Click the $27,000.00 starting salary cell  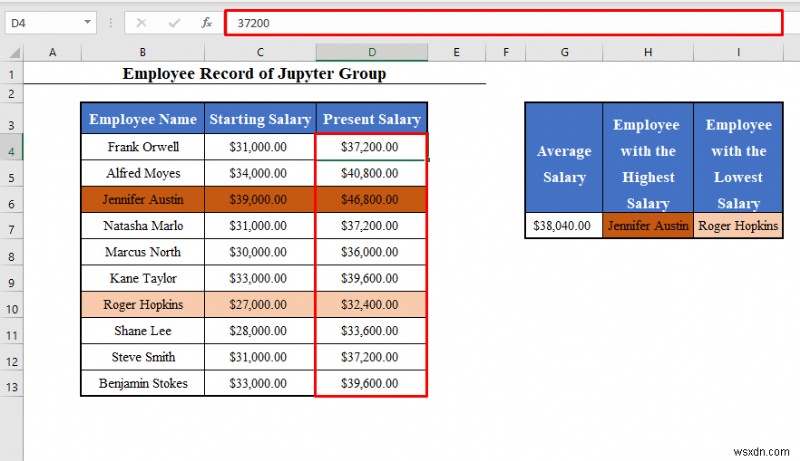tap(258, 304)
